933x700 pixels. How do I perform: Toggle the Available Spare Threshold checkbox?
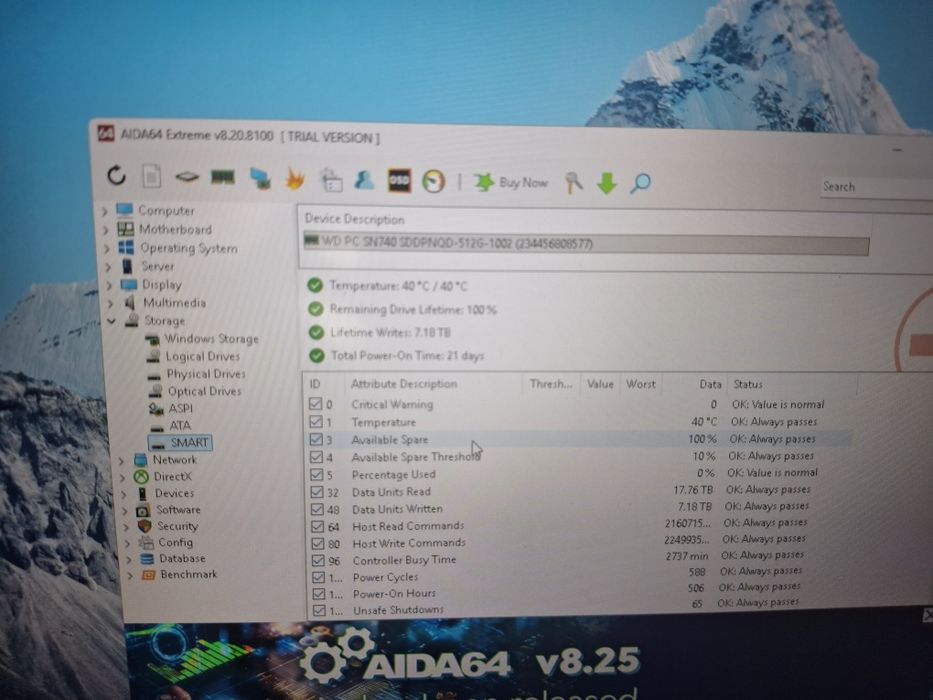317,457
